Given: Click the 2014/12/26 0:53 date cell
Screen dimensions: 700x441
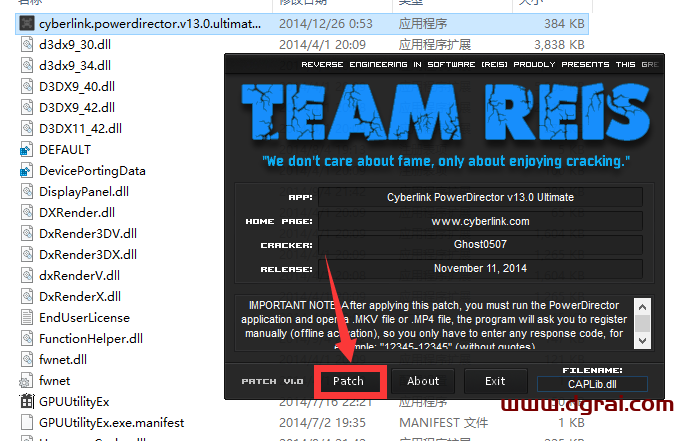Looking at the screenshot, I should 325,24.
